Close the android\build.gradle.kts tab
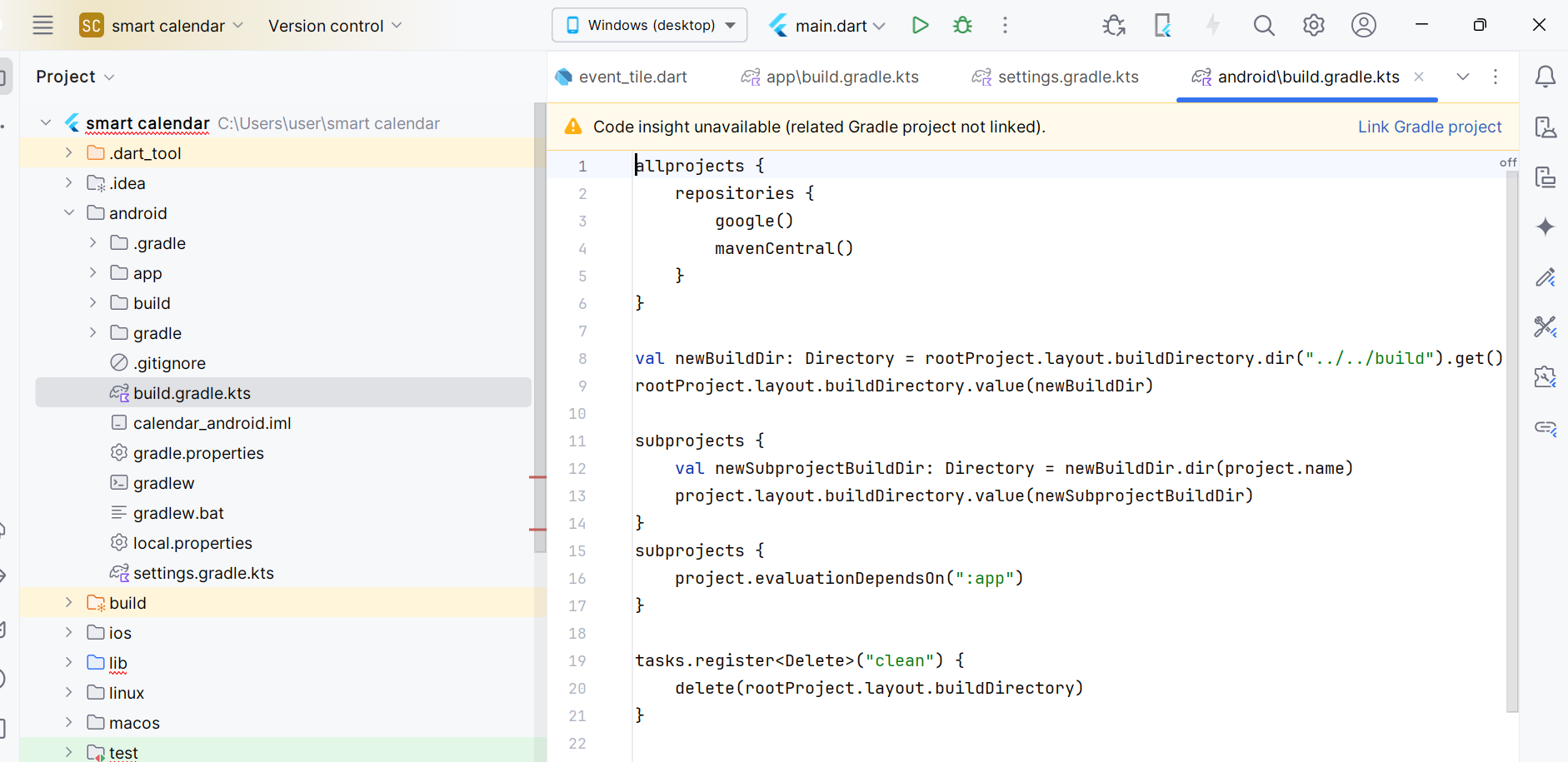The image size is (1568, 762). (x=1418, y=77)
